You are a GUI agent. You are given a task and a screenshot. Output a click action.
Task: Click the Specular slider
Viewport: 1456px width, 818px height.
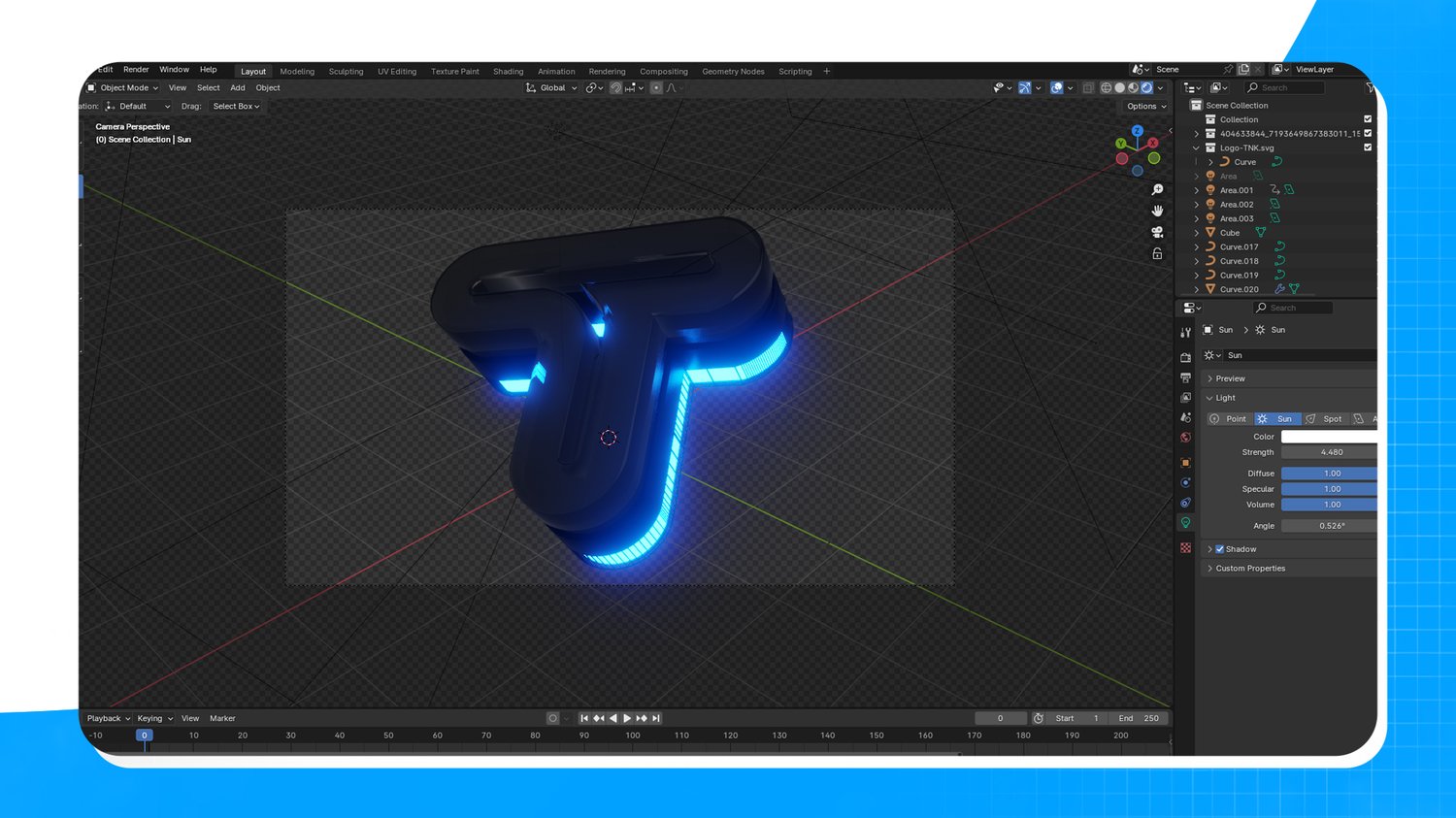[1329, 489]
